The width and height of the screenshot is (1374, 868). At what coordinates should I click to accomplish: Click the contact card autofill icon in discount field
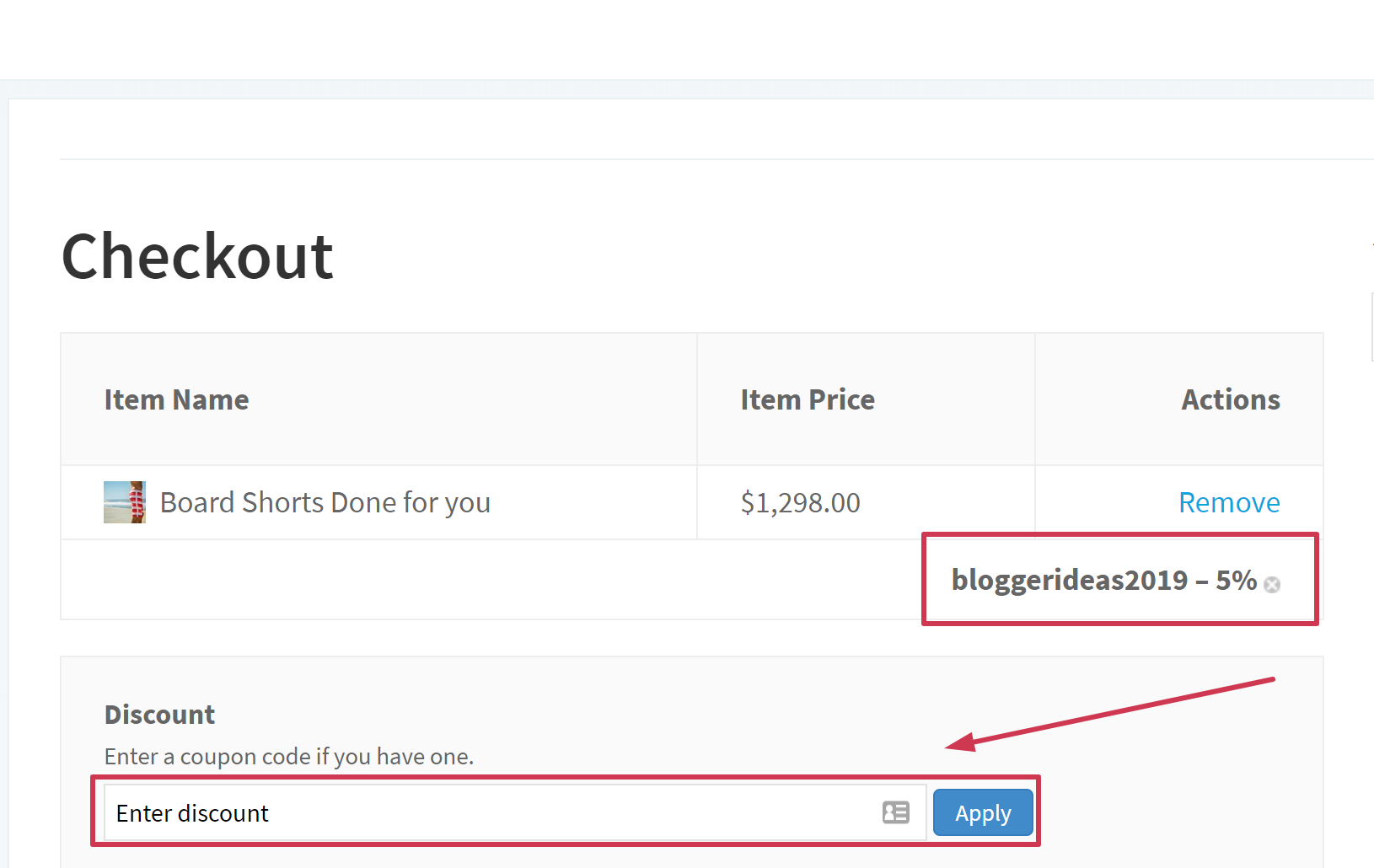(895, 812)
